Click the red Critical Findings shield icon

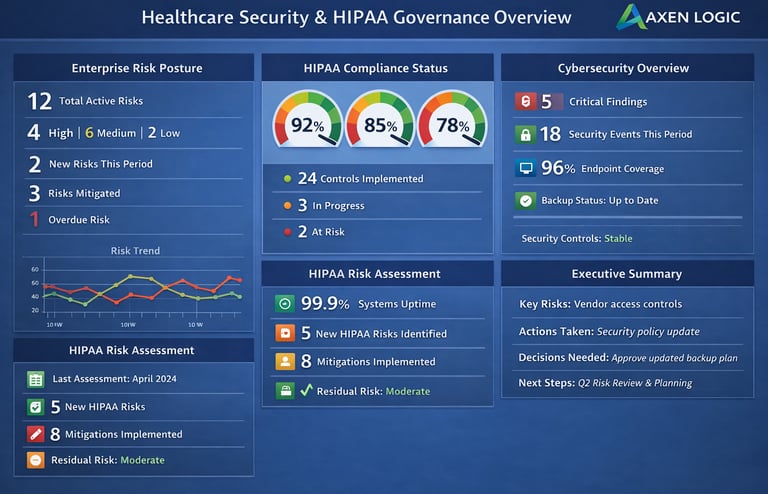coord(525,101)
